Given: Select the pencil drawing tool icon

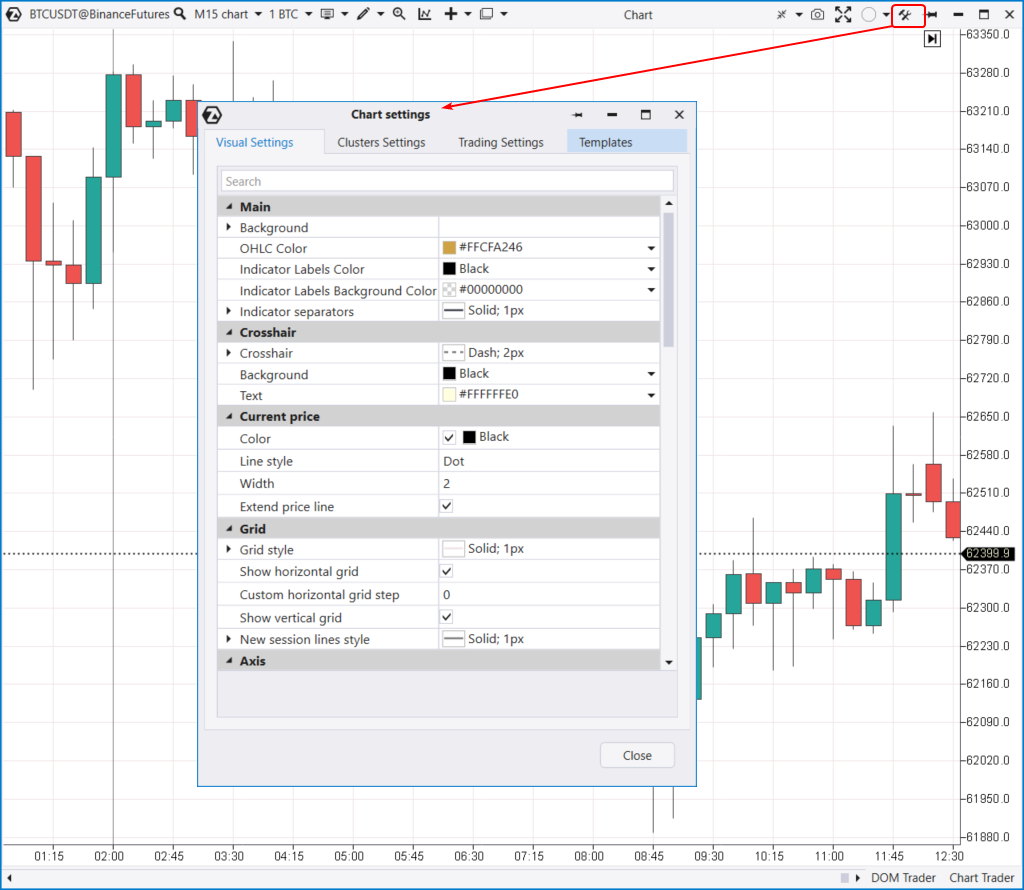Looking at the screenshot, I should [363, 14].
